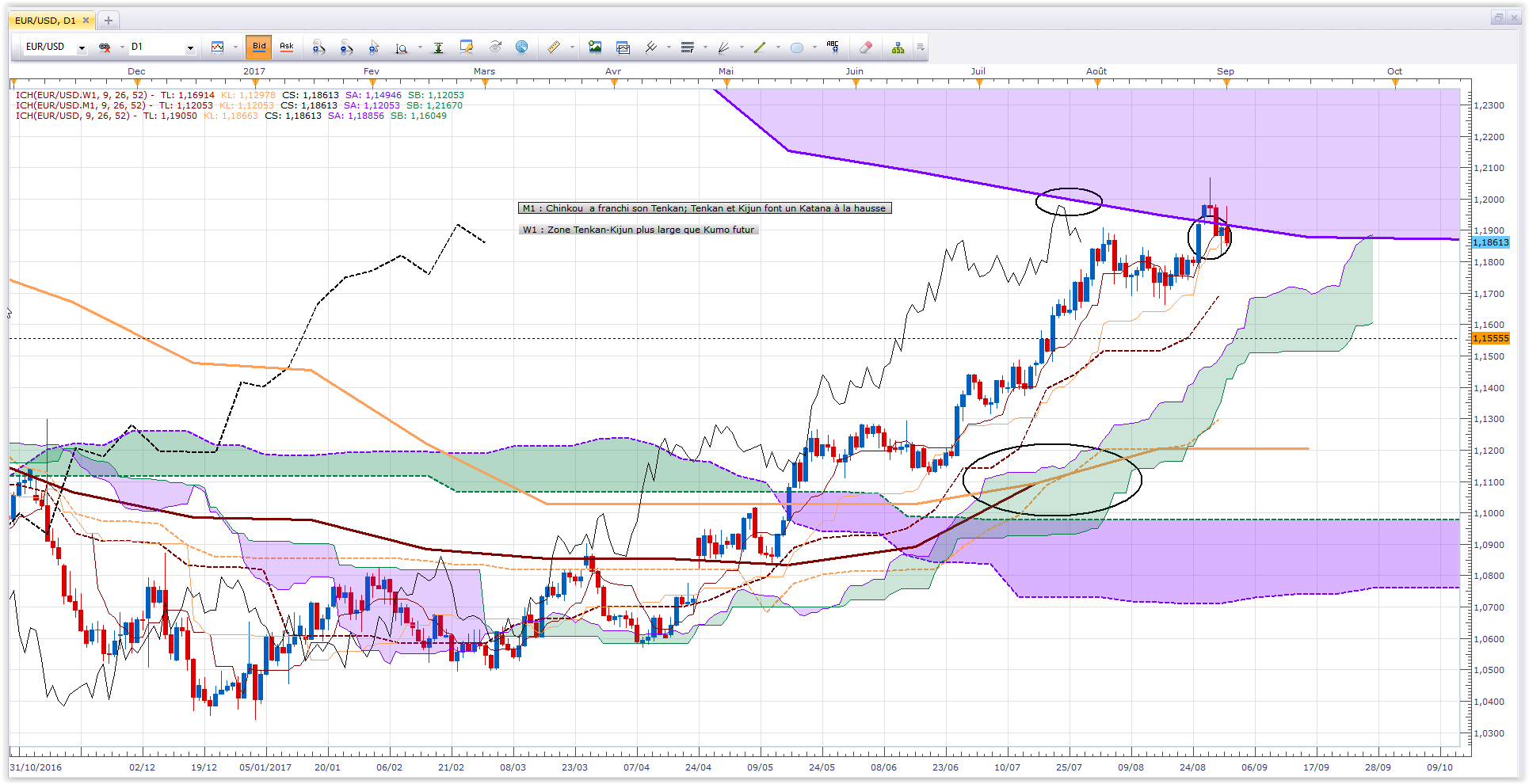Close the EUR/USD, D1 tab
This screenshot has width=1529, height=784.
coord(86,21)
